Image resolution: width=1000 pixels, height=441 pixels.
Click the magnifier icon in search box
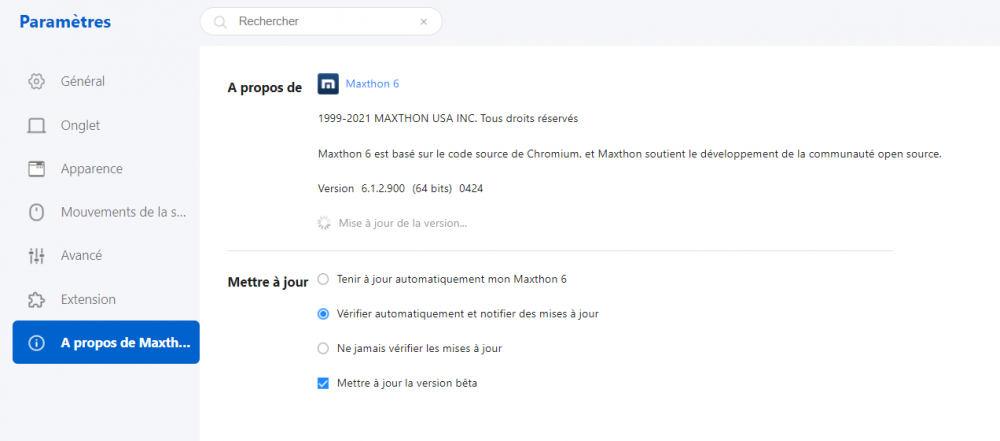click(x=220, y=21)
